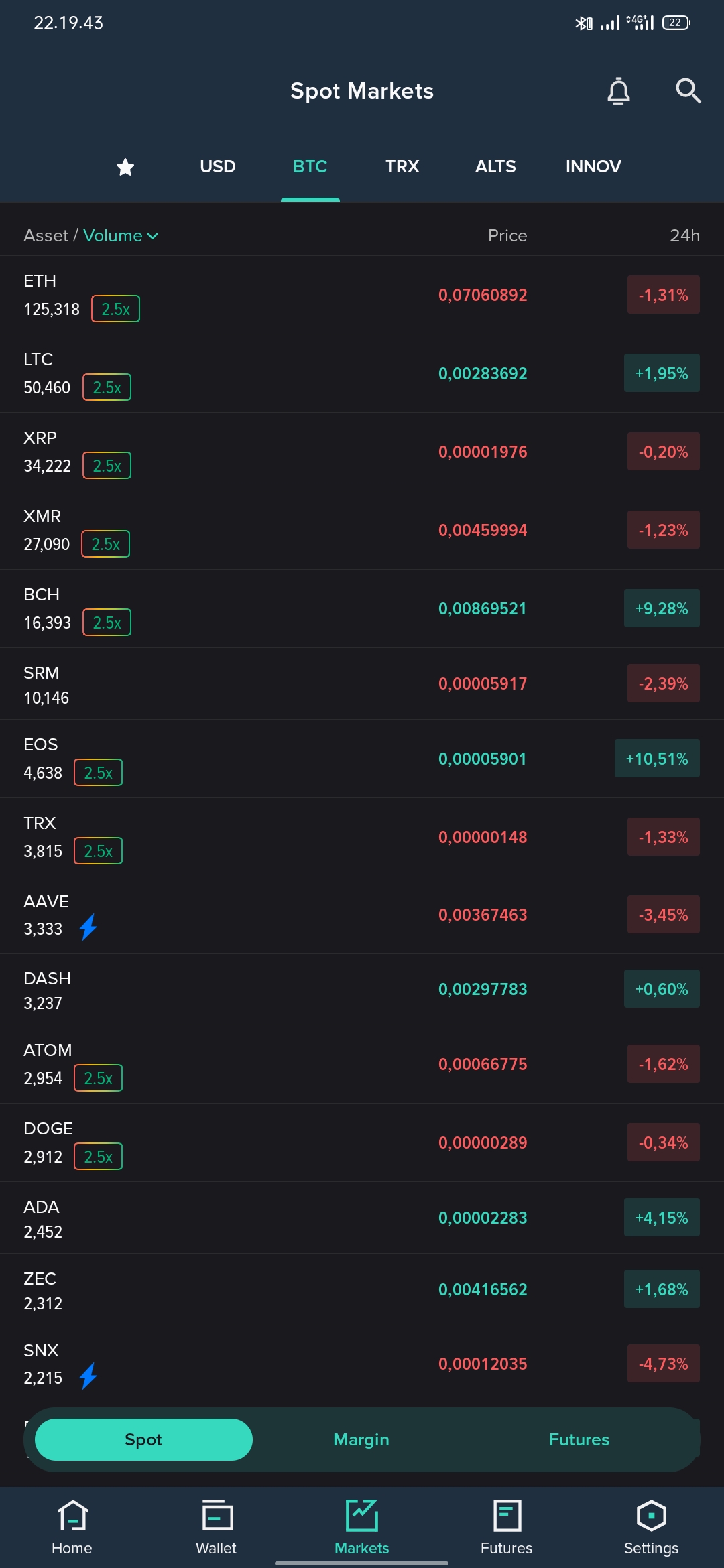Select the ALTS market tab

point(495,166)
